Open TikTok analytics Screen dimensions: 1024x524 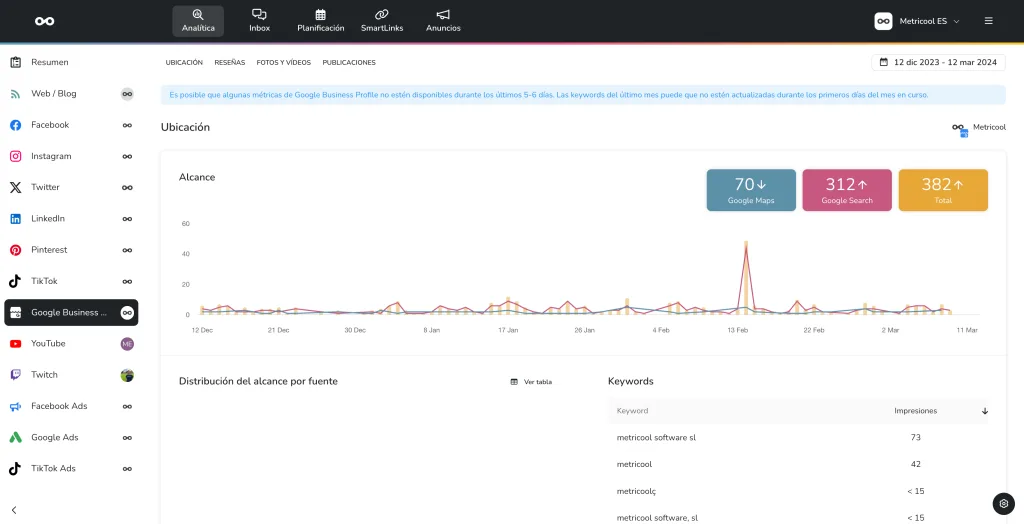click(x=71, y=281)
